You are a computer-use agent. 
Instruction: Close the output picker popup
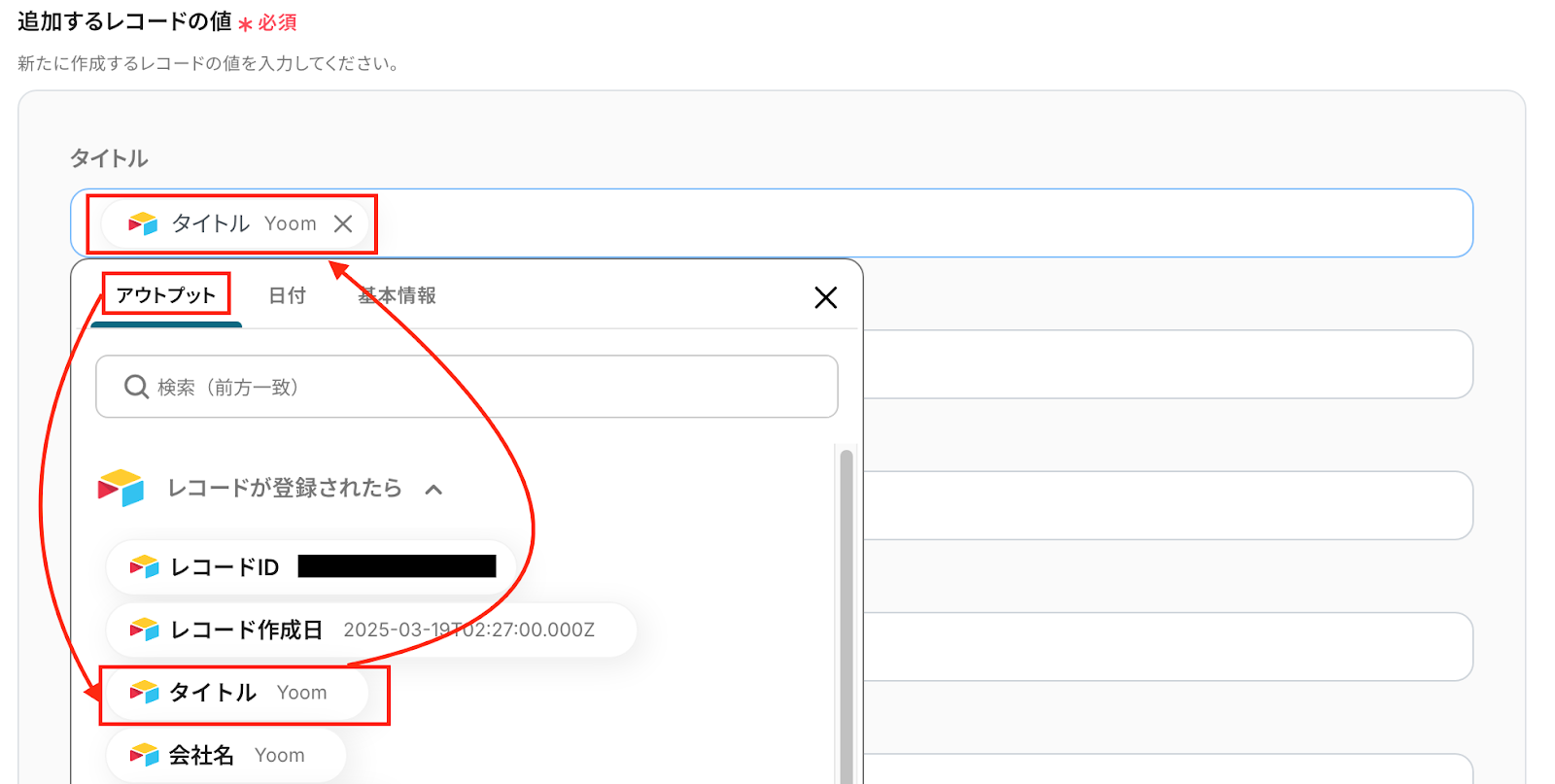pos(825,297)
